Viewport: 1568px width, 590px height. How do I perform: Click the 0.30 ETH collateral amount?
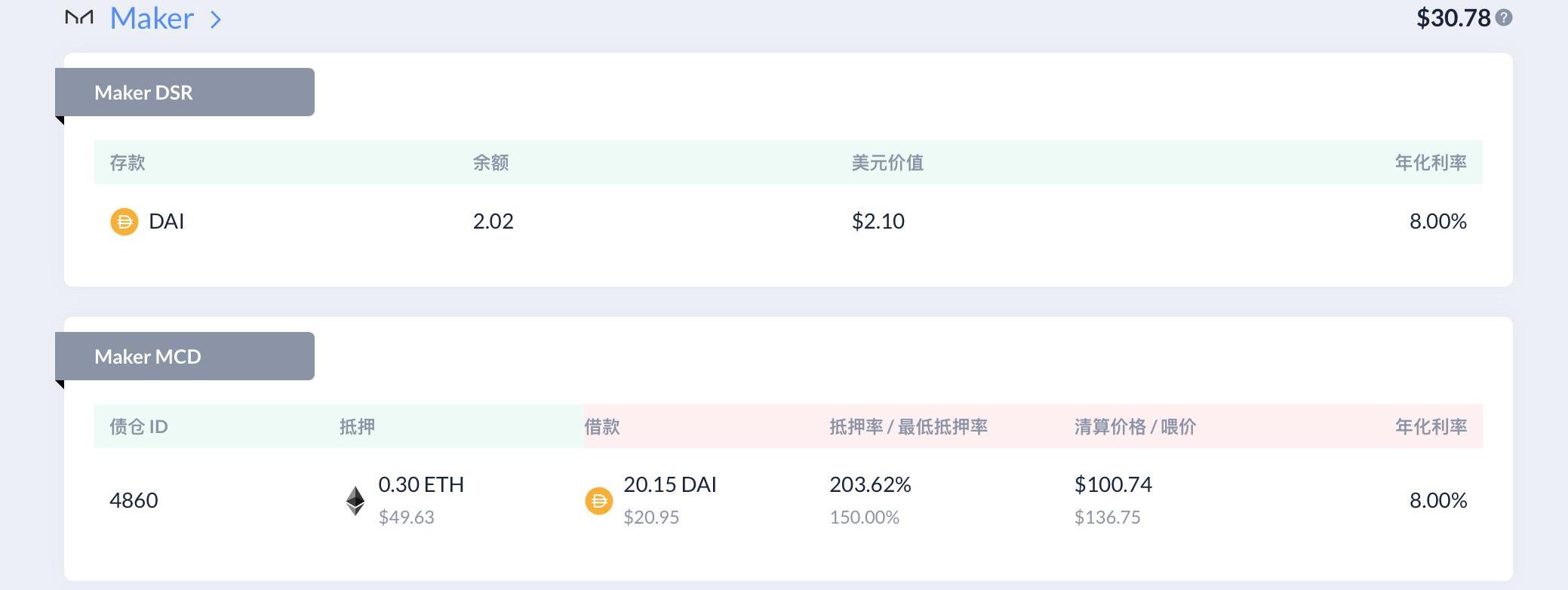click(421, 484)
